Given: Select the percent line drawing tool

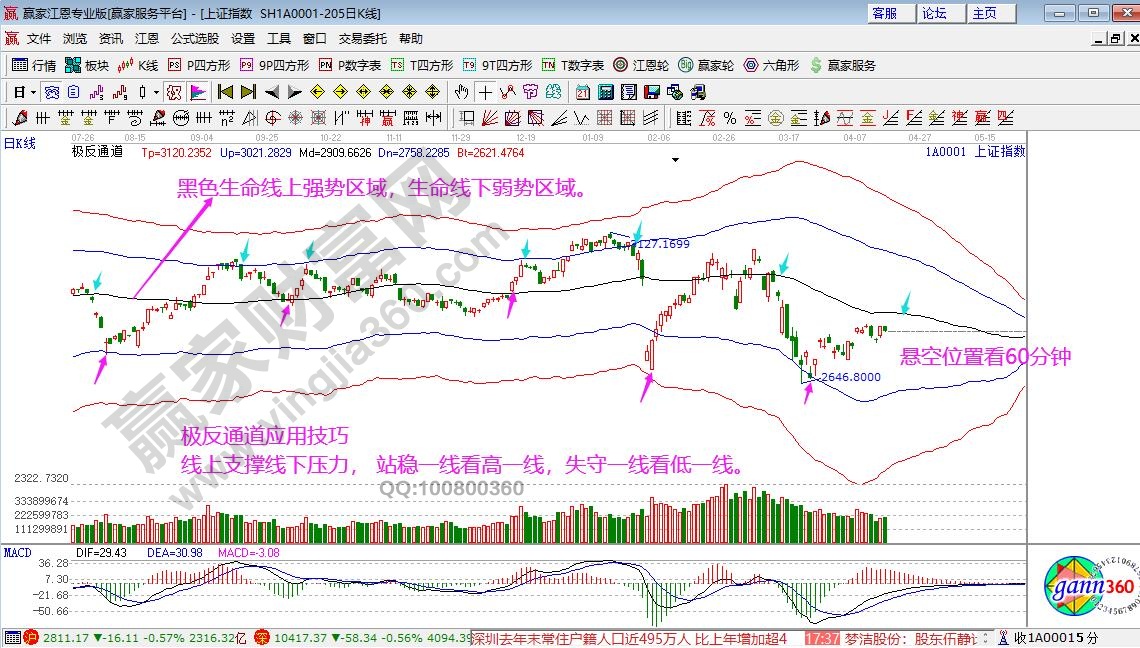Looking at the screenshot, I should [730, 118].
